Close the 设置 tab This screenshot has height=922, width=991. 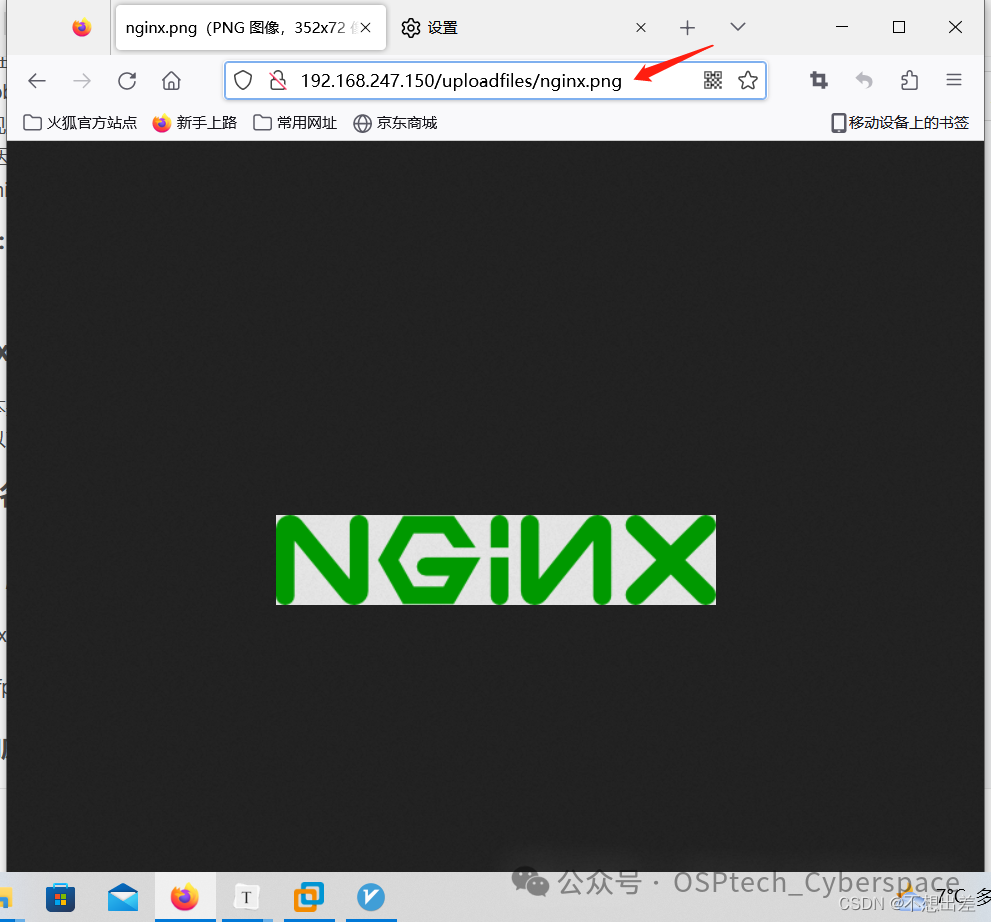tap(641, 28)
